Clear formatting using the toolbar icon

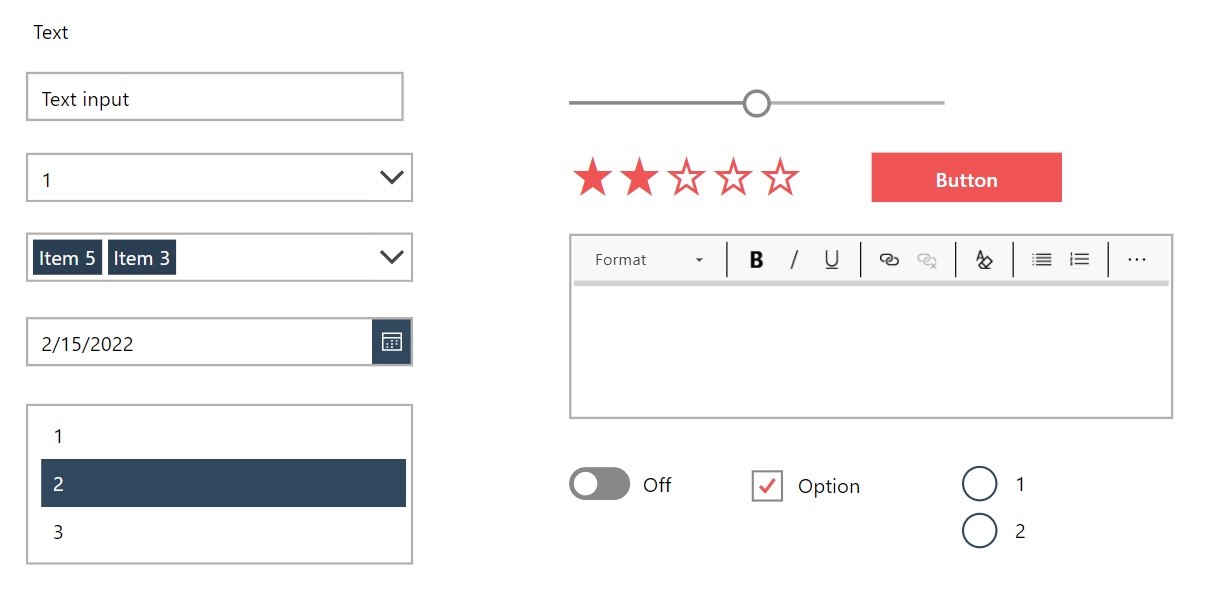pos(984,259)
